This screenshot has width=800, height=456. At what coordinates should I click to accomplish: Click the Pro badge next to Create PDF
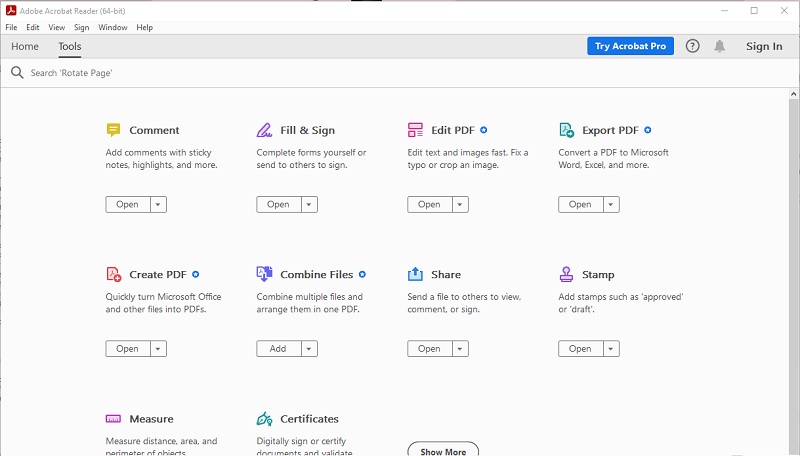[195, 274]
